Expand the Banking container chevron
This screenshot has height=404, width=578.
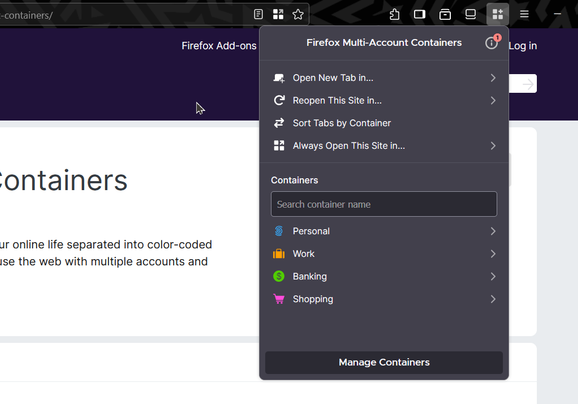[x=493, y=276]
